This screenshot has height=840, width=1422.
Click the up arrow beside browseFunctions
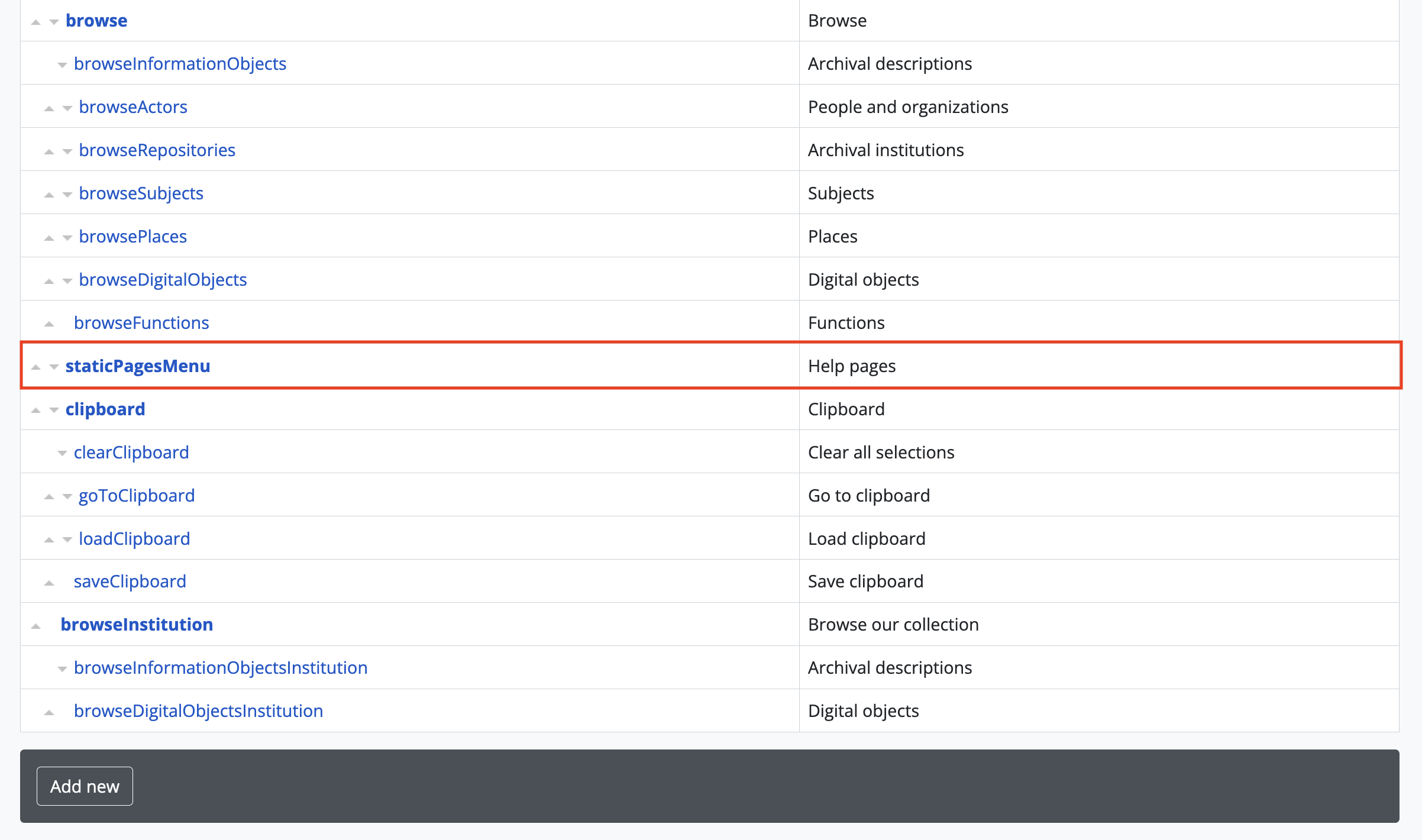49,324
